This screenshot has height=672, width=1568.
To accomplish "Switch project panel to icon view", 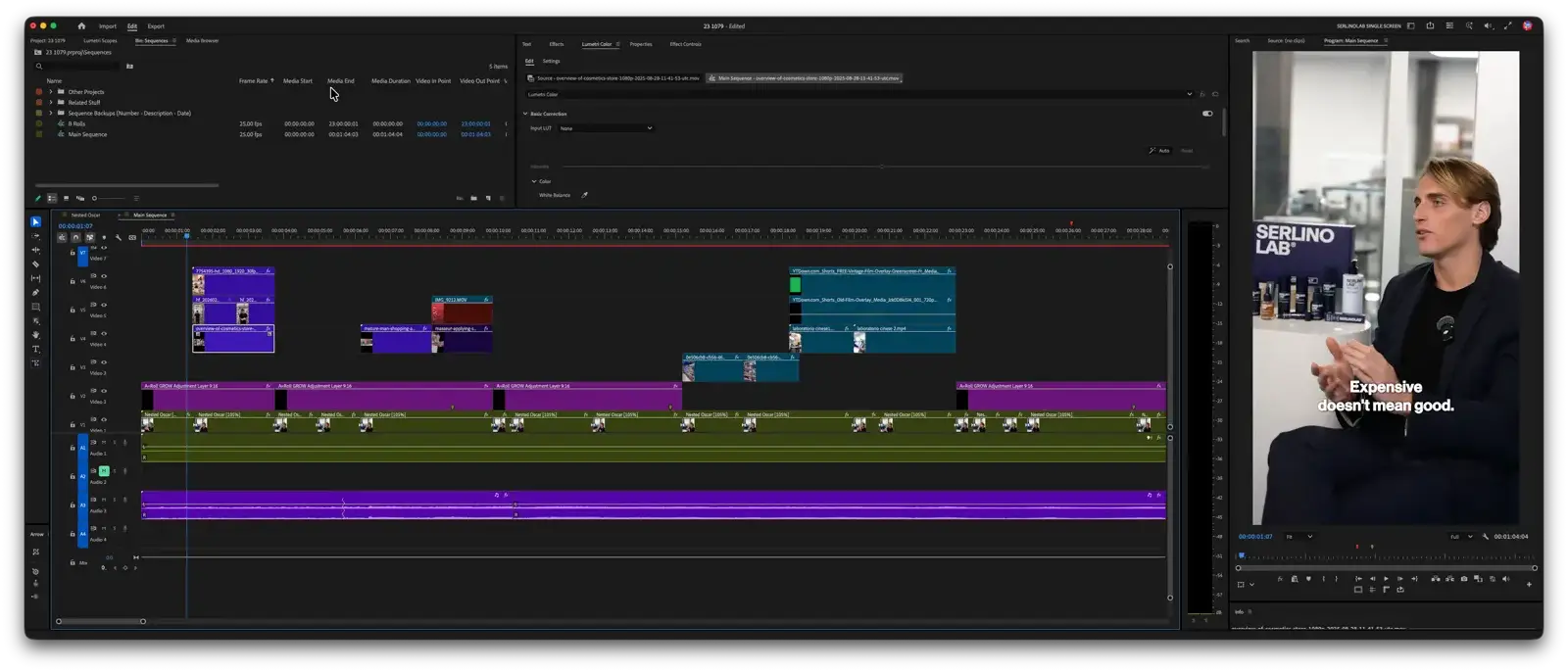I will [66, 198].
